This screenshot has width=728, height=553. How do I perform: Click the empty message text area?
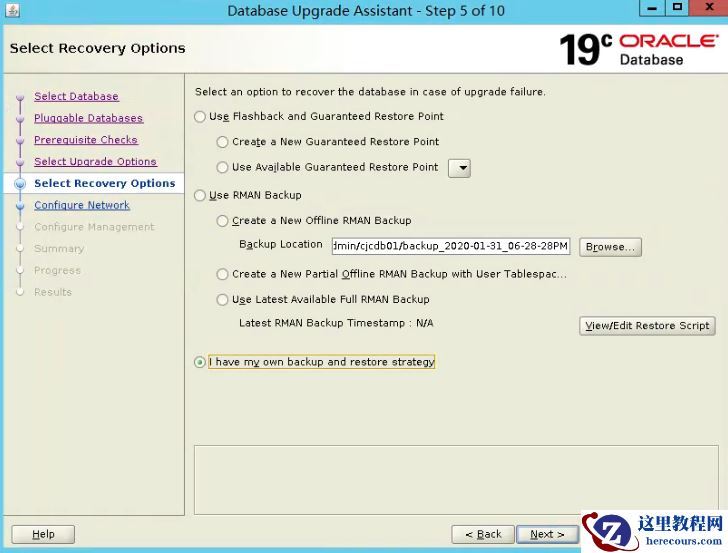click(456, 480)
